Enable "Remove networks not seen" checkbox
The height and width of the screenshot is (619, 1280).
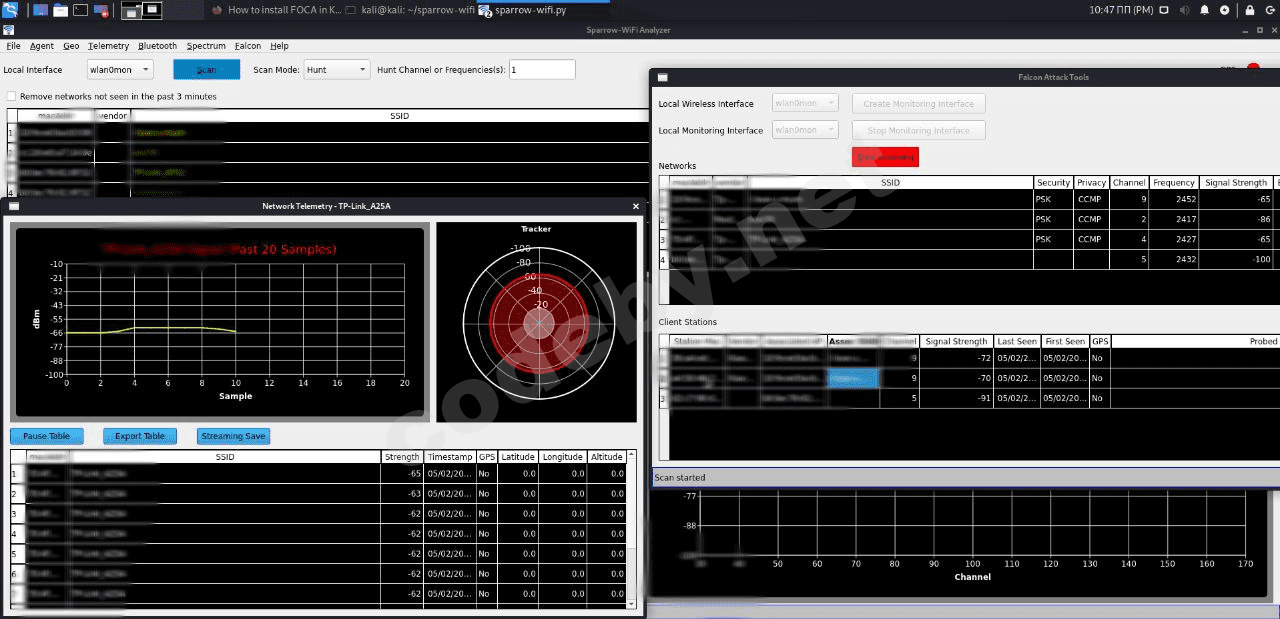coord(12,96)
